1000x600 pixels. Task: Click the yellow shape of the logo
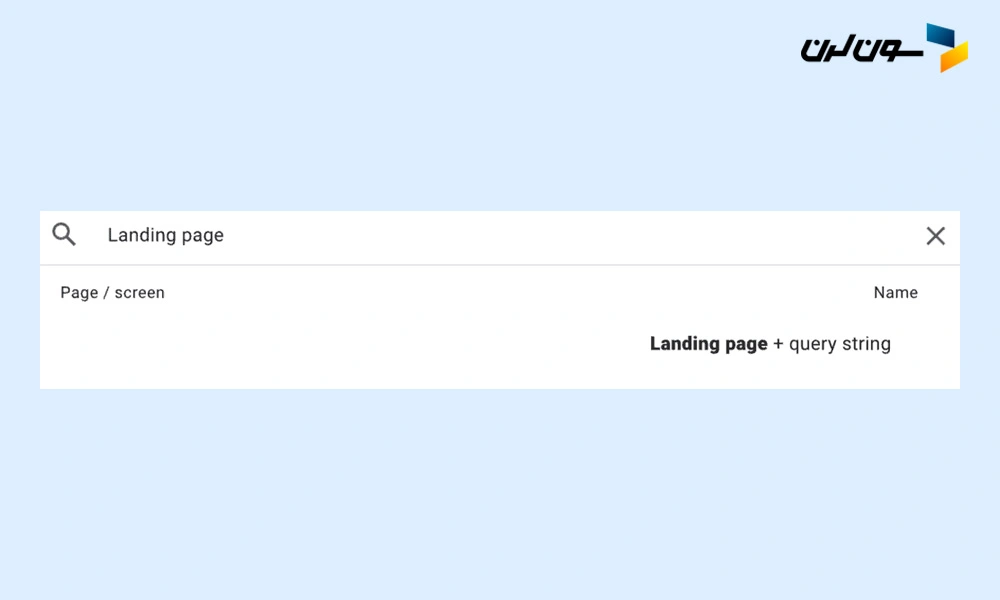tap(954, 58)
